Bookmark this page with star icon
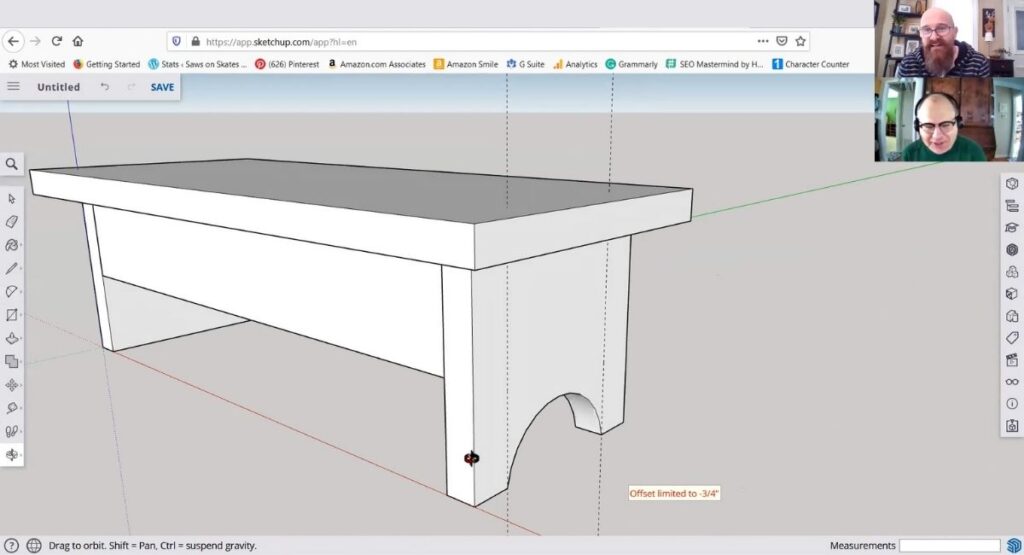 [800, 41]
